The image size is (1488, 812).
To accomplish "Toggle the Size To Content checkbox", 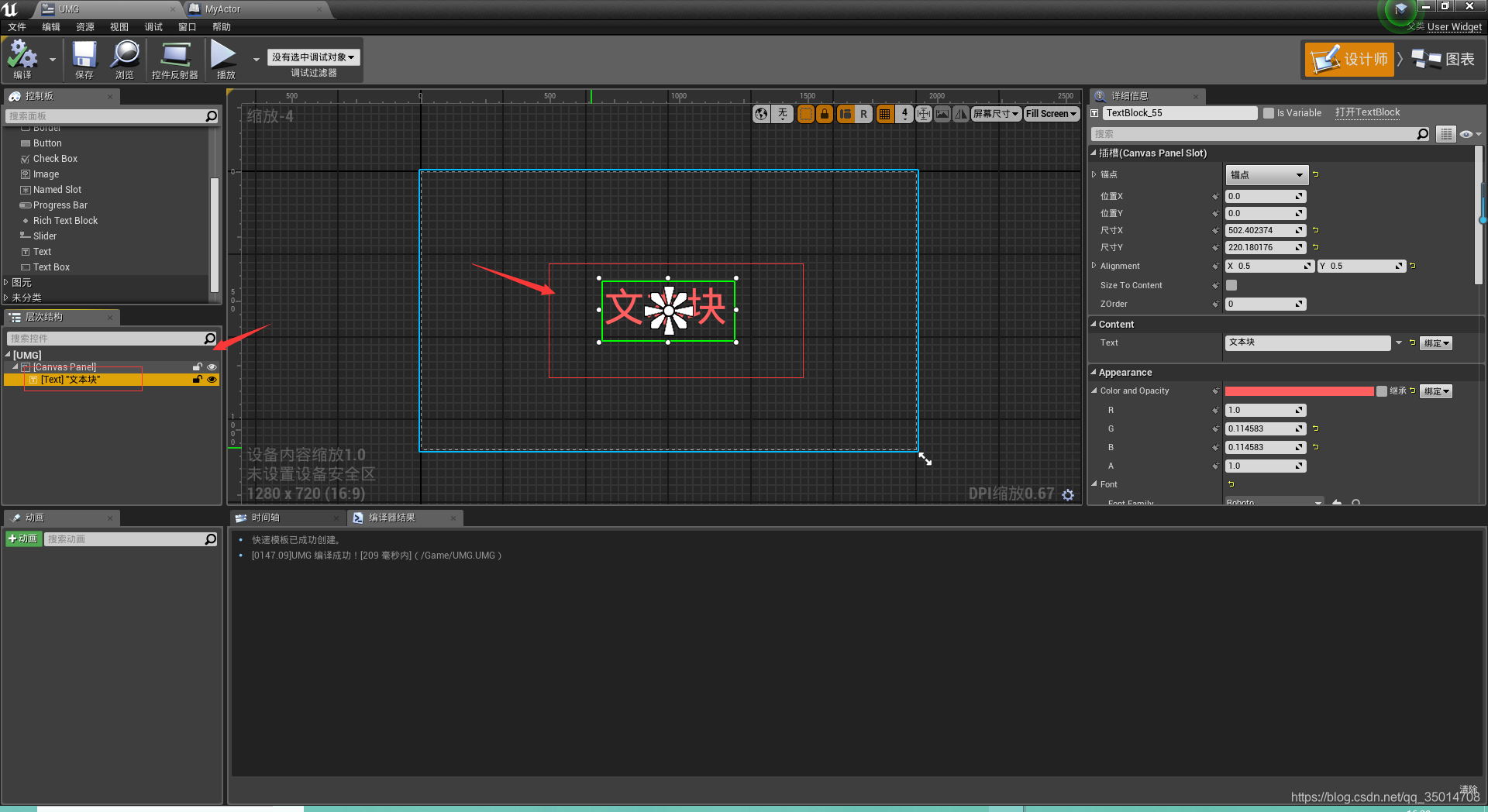I will coord(1231,285).
